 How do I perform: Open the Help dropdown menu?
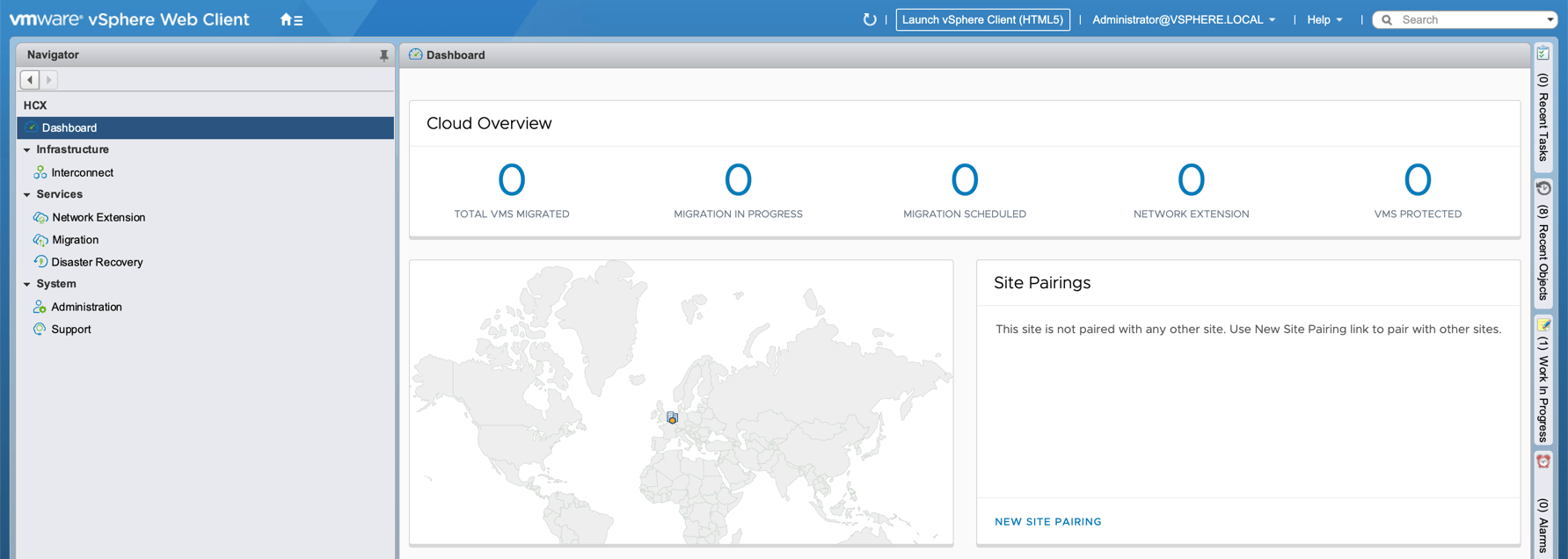[x=1324, y=19]
